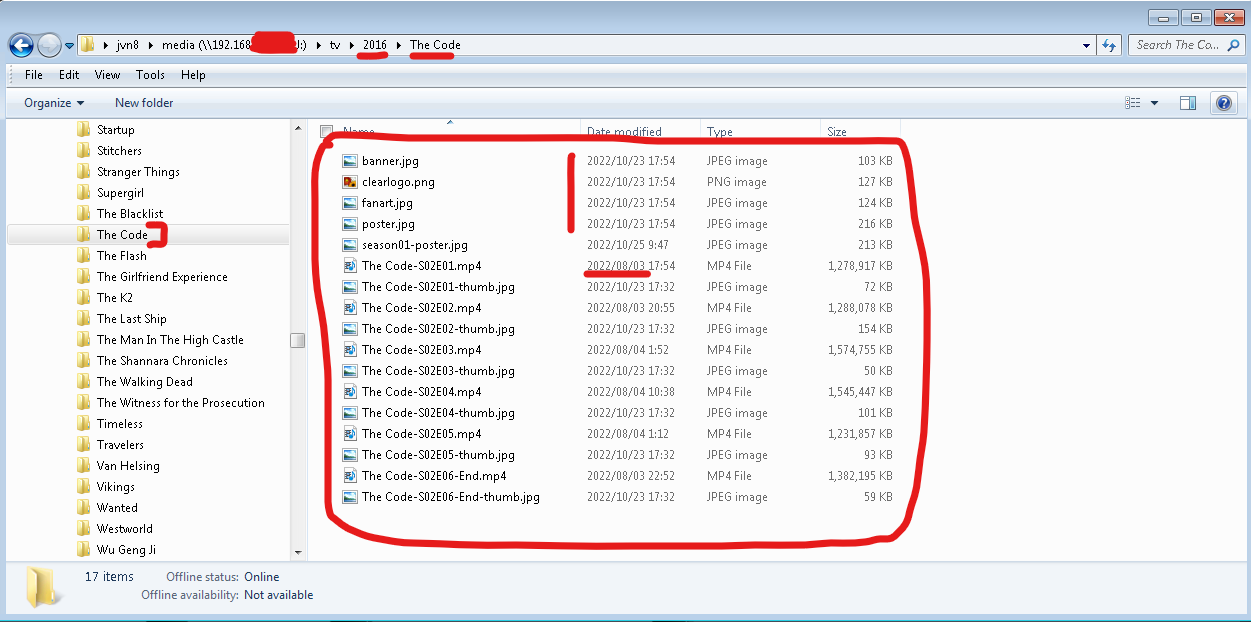Click the New folder button
This screenshot has width=1251, height=622.
[x=144, y=103]
